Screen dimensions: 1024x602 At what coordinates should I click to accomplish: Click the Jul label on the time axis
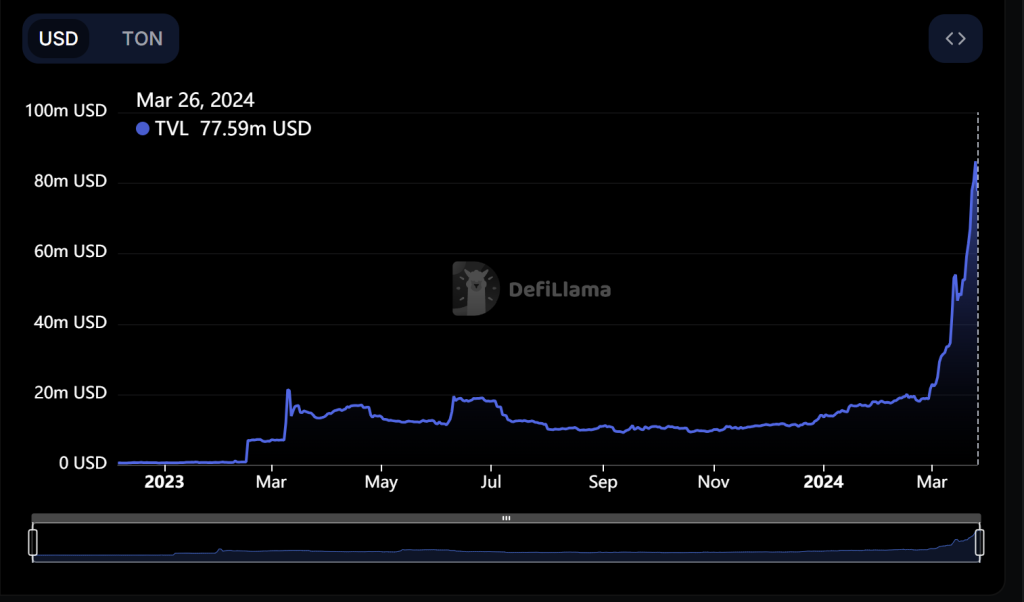coord(490,482)
